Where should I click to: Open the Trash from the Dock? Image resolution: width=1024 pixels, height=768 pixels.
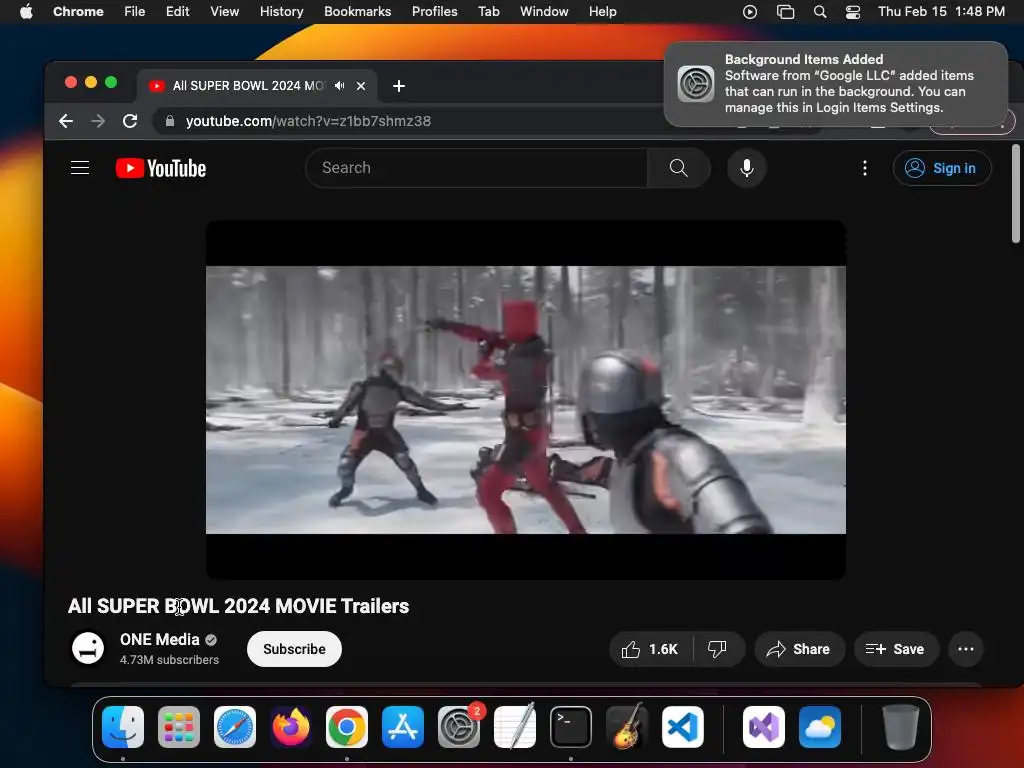pyautogui.click(x=901, y=727)
